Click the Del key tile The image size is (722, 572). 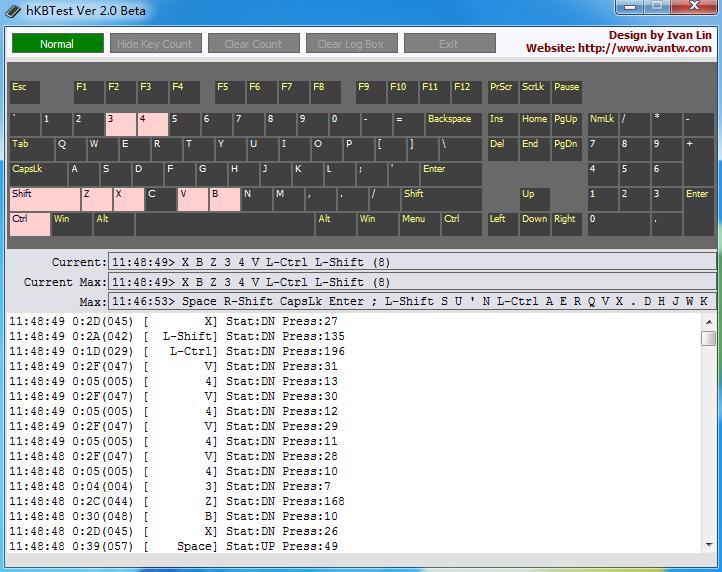coord(503,149)
